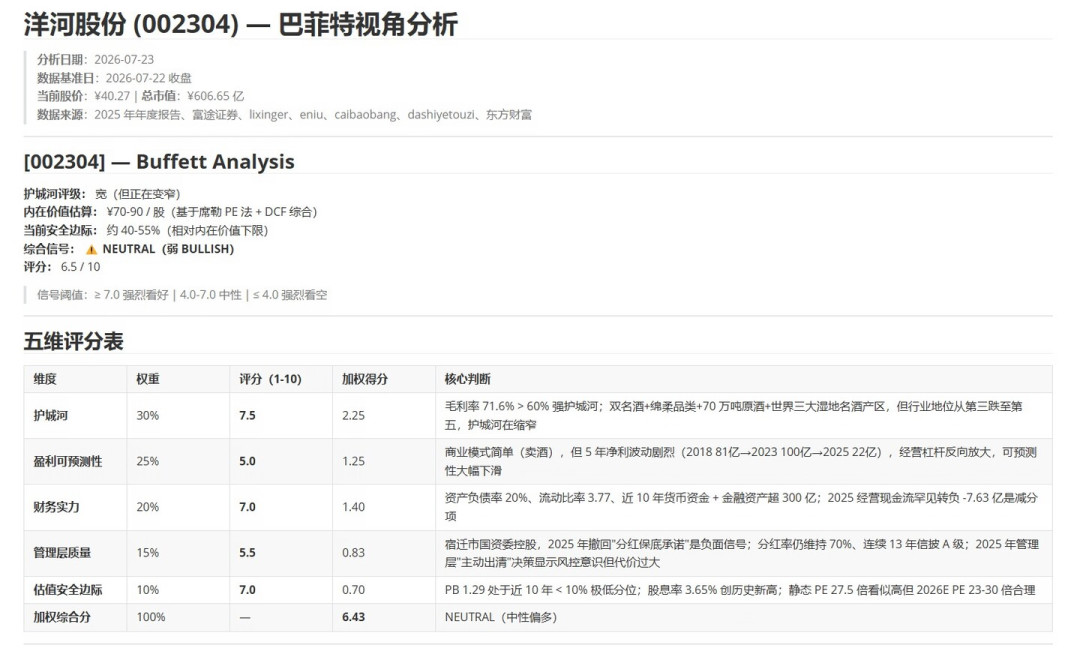Viewport: 1080px width, 654px height.
Task: Click the 五维评分表 section heading
Action: click(x=74, y=341)
